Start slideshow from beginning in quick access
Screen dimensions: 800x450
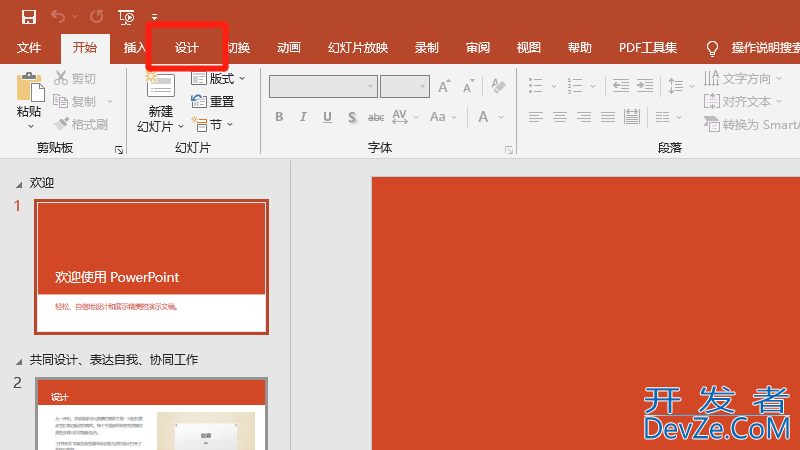click(126, 17)
